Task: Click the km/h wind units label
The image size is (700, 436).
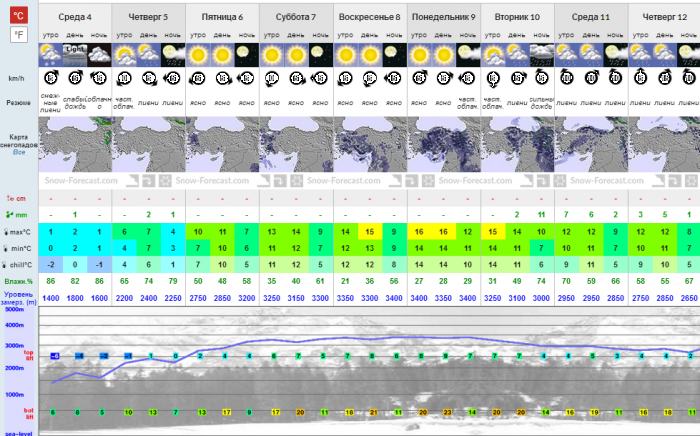Action: tap(17, 79)
